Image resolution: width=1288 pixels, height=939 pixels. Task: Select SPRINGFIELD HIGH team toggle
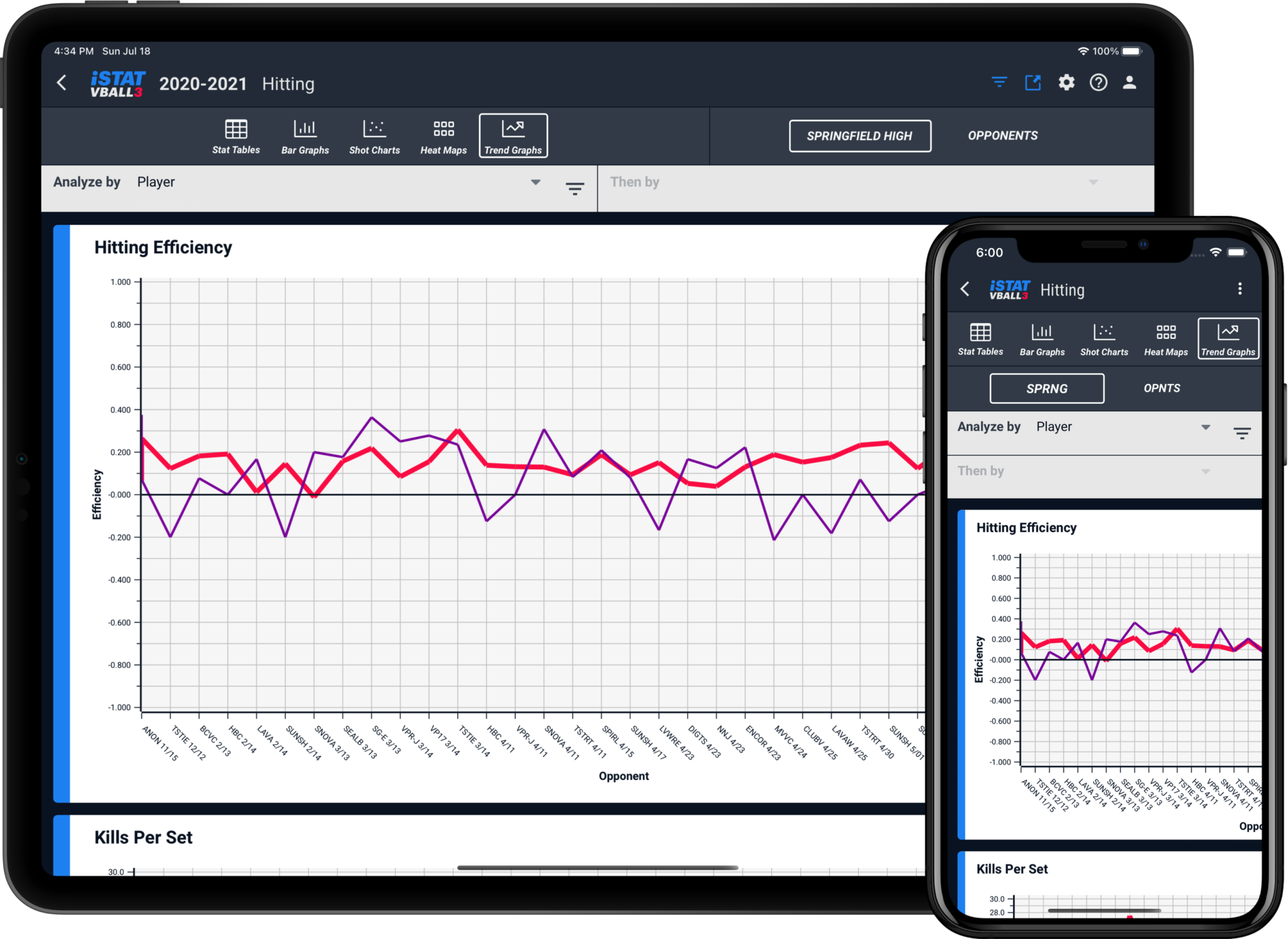(860, 136)
